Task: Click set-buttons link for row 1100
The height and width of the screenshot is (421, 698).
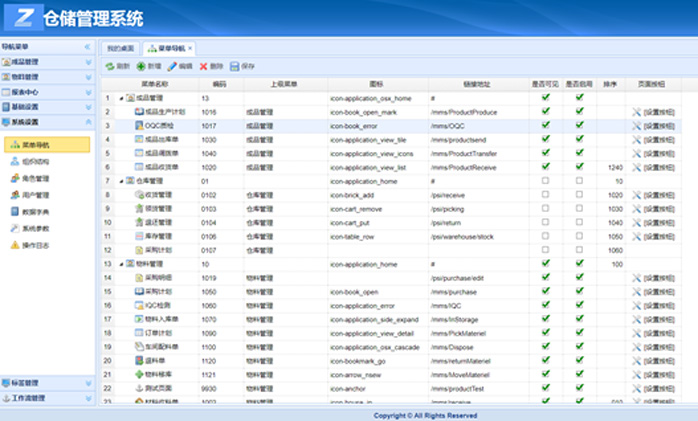Action: click(659, 347)
